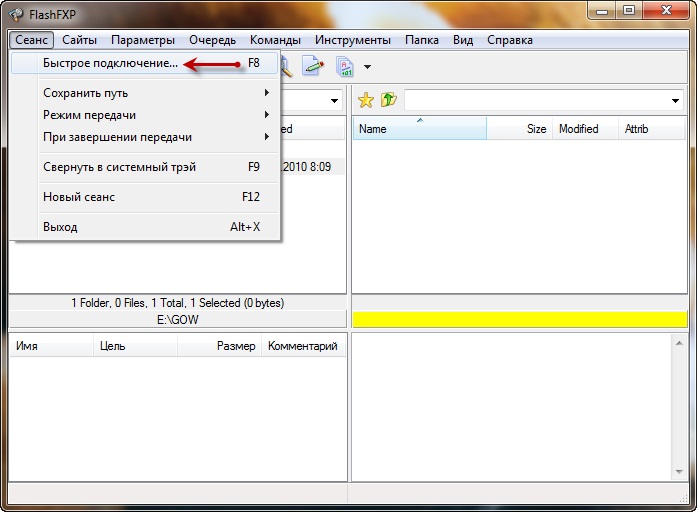The image size is (697, 512).
Task: Click the magnifier search icon in toolbar
Action: click(286, 66)
